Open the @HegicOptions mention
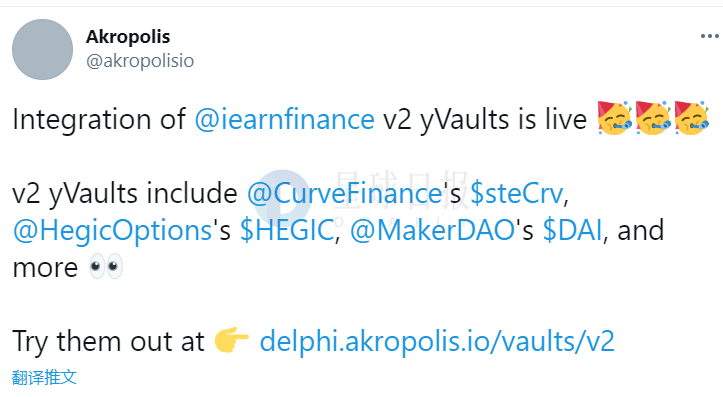723x397 pixels. 112,230
